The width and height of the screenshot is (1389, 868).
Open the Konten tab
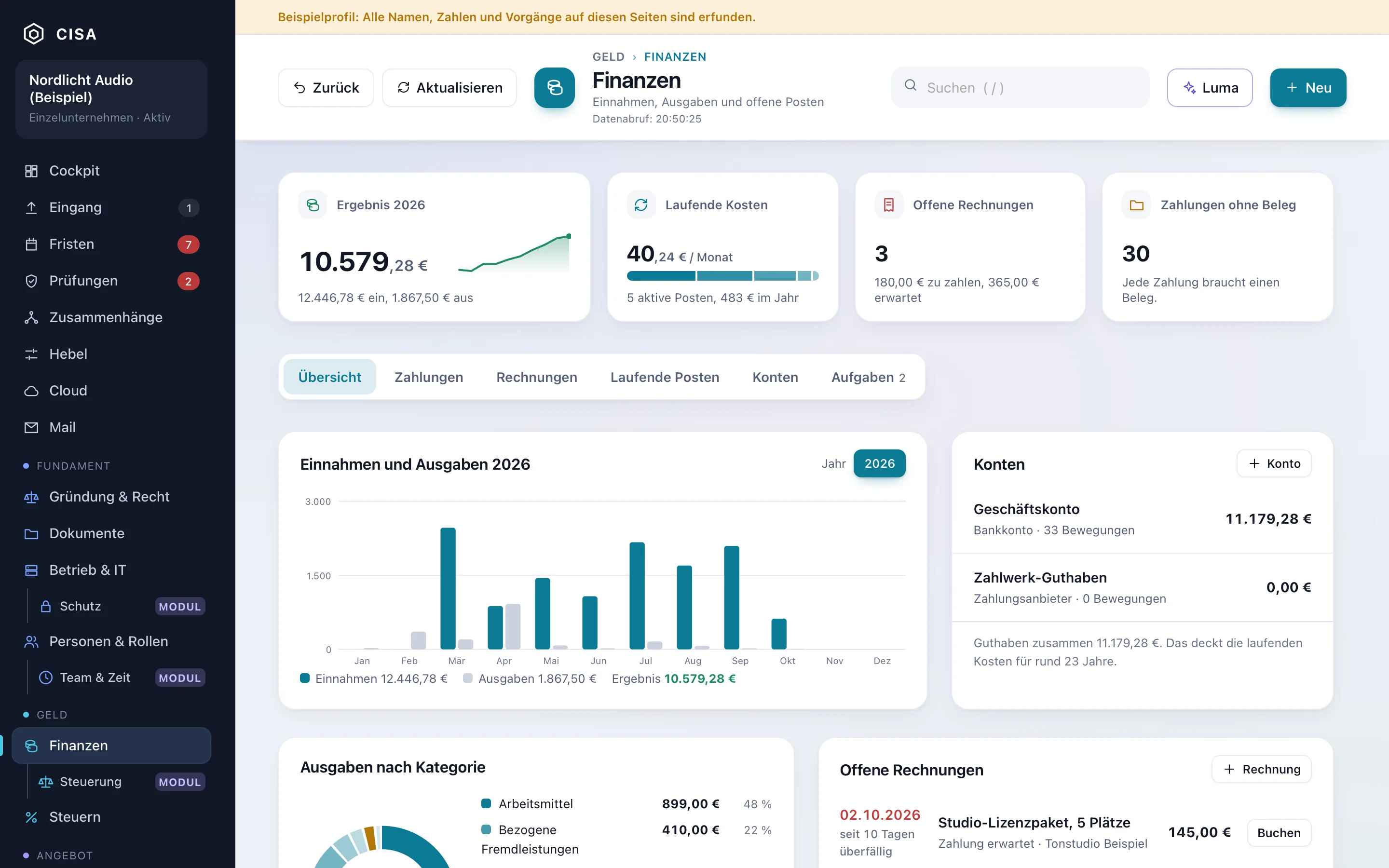click(776, 377)
